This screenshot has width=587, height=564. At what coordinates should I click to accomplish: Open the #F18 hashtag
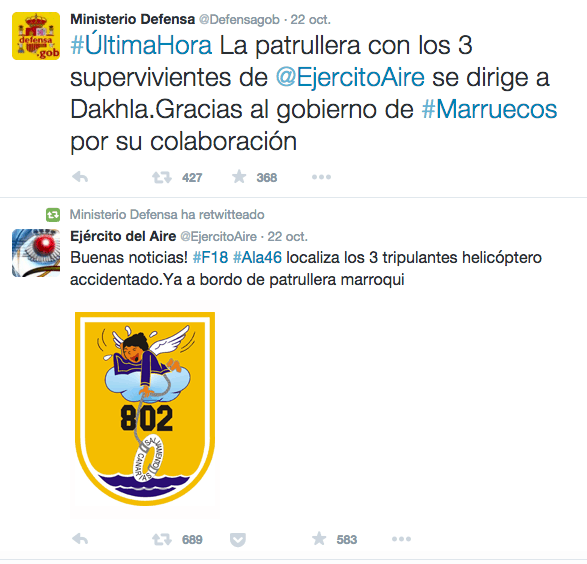click(210, 257)
